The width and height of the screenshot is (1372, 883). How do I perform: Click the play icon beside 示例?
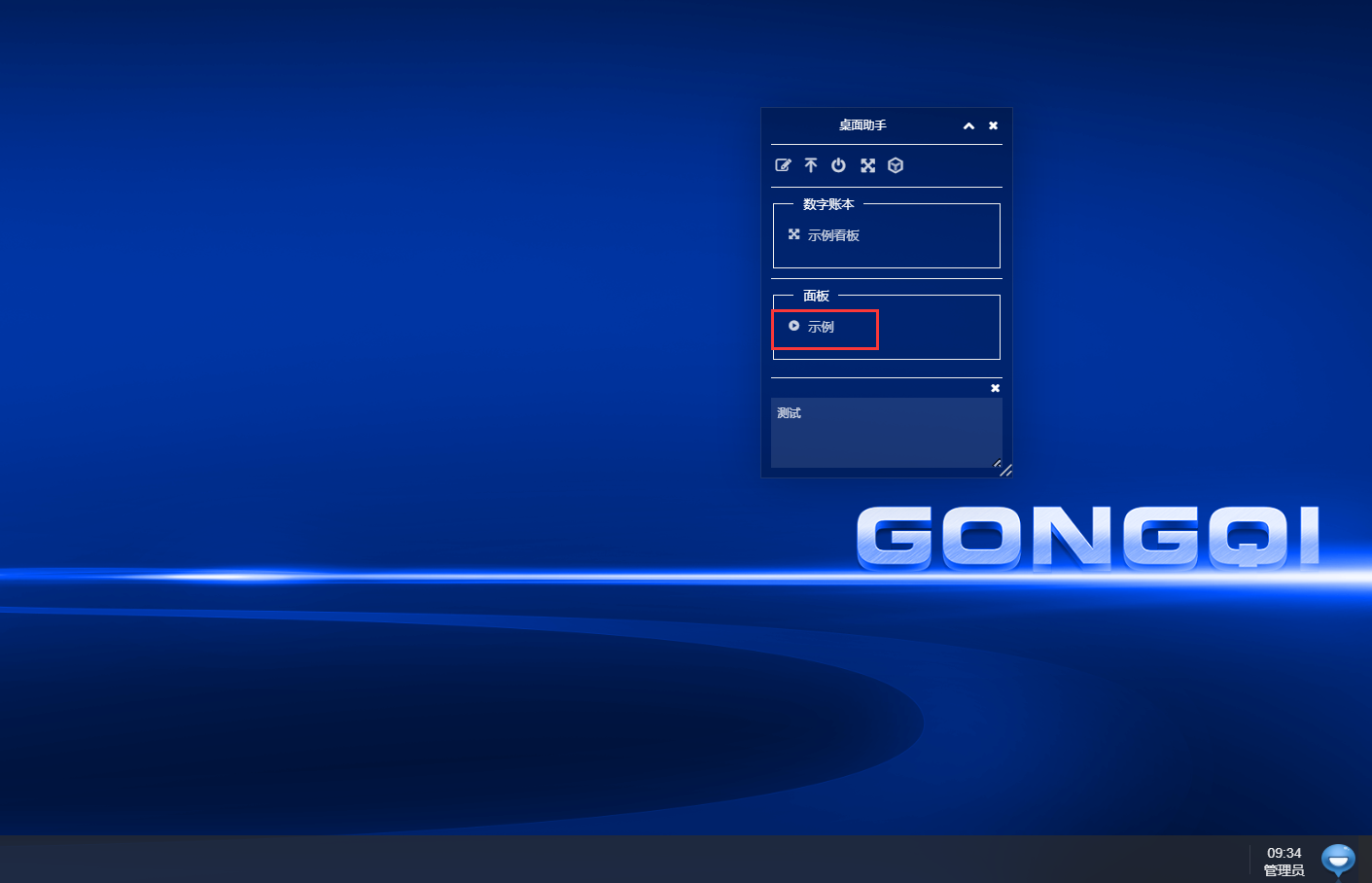coord(793,326)
